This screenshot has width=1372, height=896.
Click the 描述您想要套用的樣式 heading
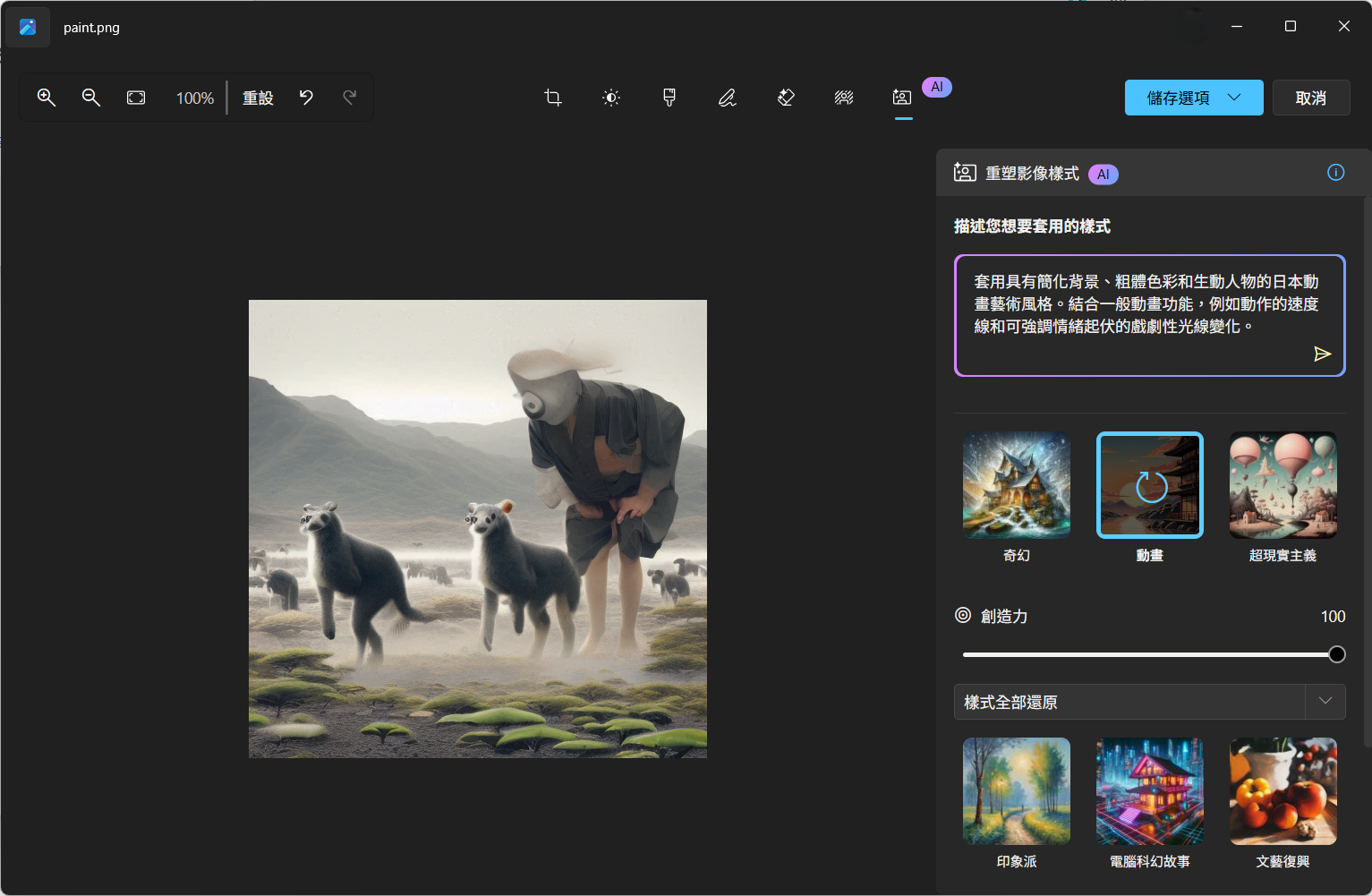tap(1032, 226)
